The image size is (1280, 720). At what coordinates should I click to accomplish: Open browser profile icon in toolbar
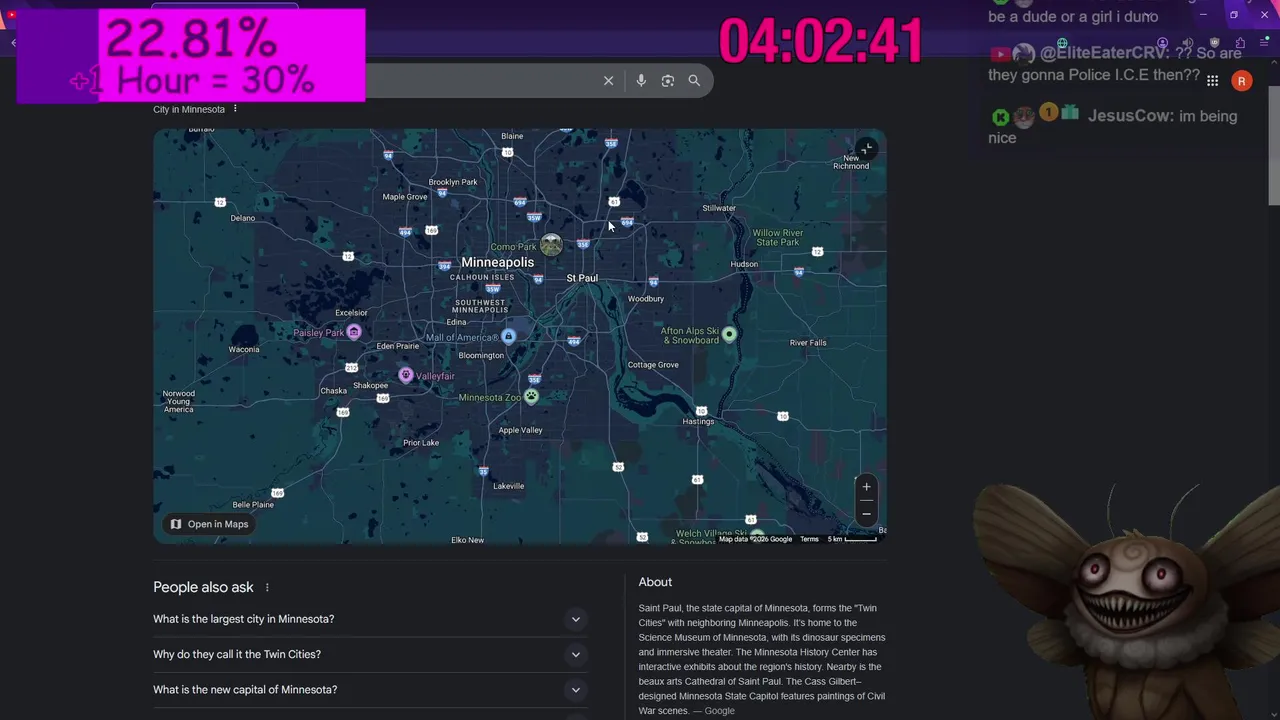tap(1162, 43)
